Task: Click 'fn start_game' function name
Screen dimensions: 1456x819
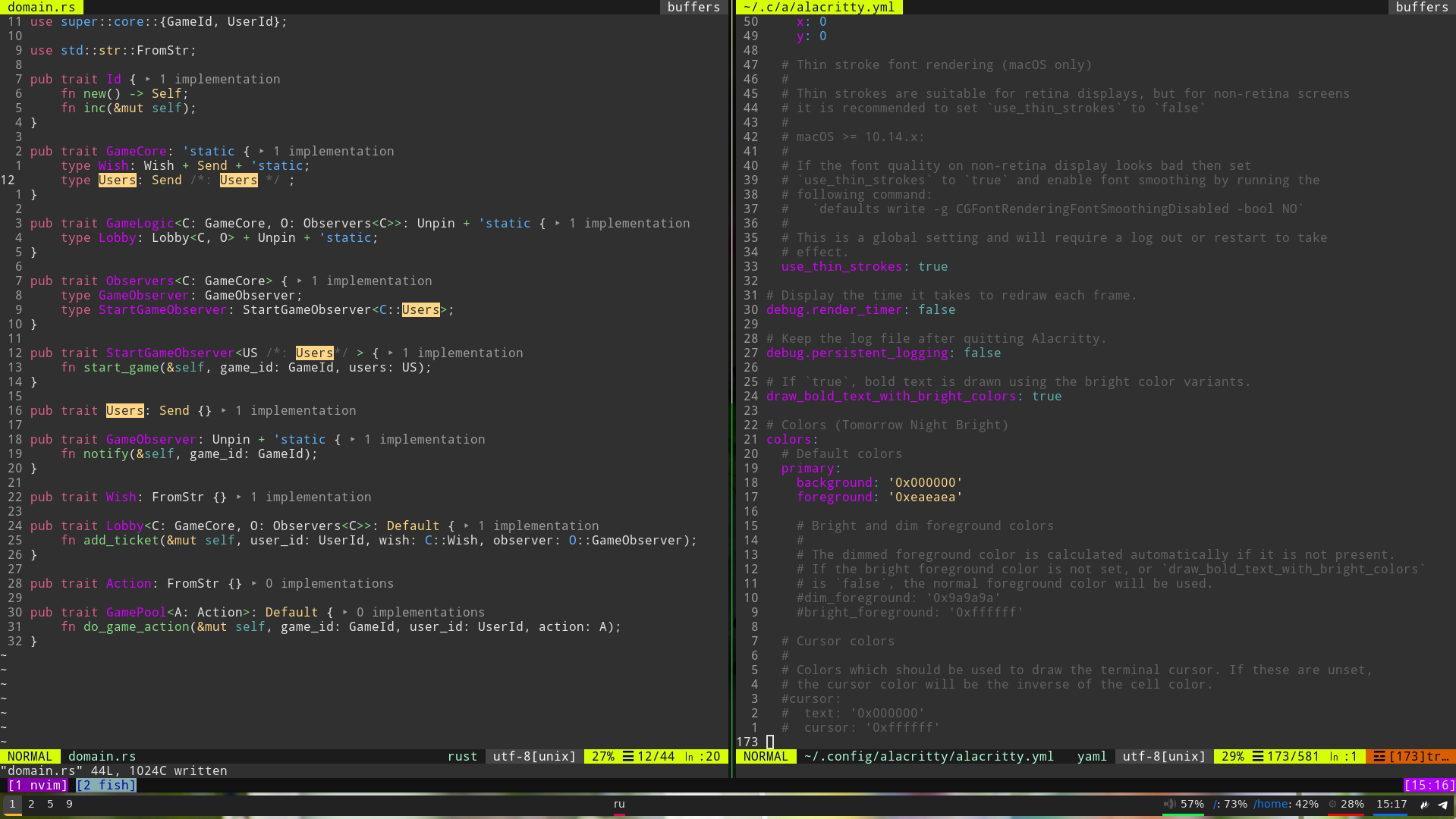Action: tap(121, 367)
